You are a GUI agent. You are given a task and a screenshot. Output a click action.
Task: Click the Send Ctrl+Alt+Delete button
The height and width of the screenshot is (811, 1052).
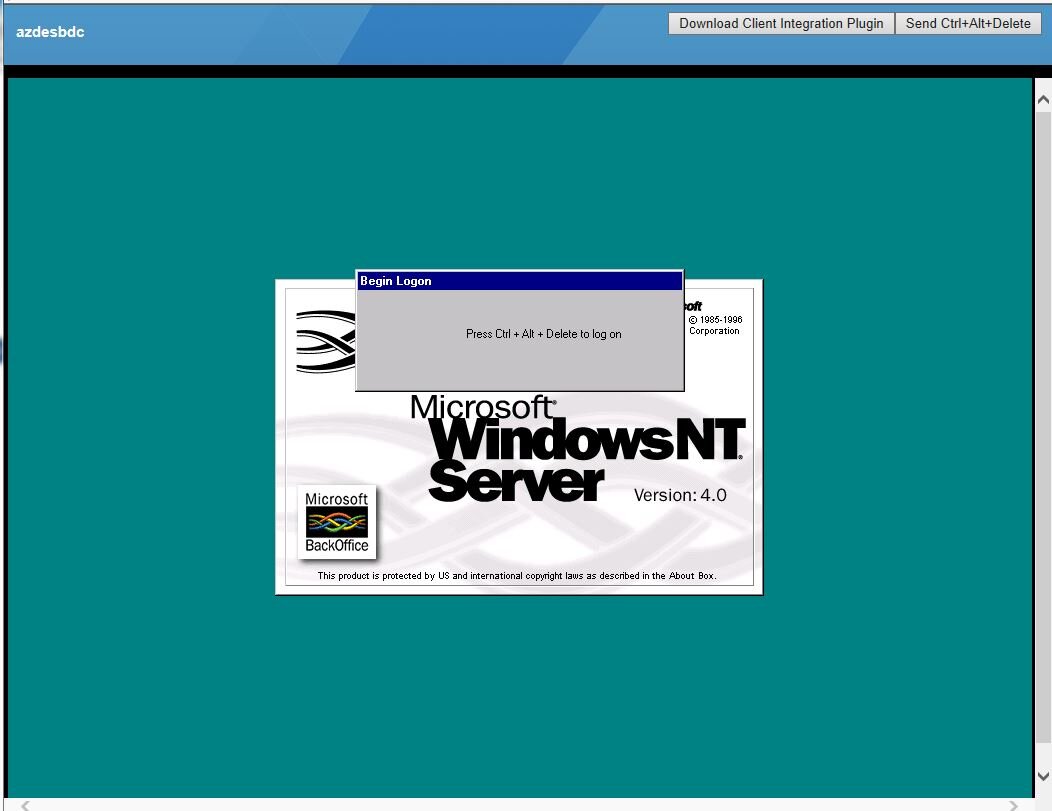(967, 24)
